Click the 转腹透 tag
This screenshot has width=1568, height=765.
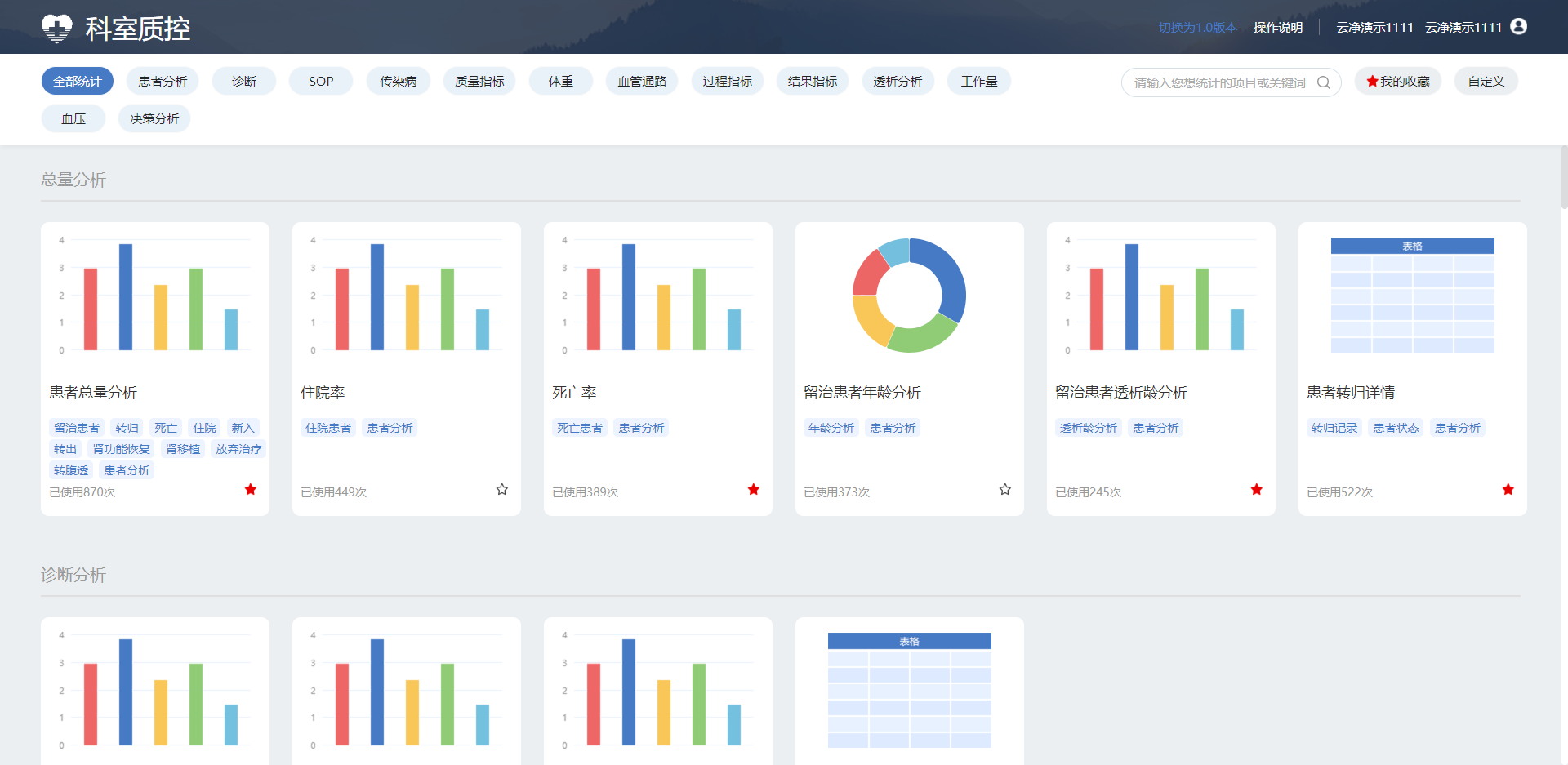click(x=71, y=470)
